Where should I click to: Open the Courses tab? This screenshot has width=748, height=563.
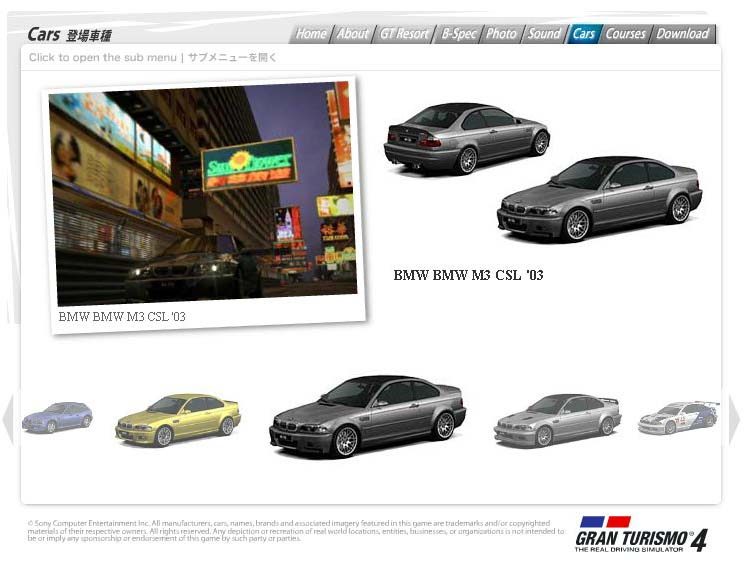(x=625, y=34)
